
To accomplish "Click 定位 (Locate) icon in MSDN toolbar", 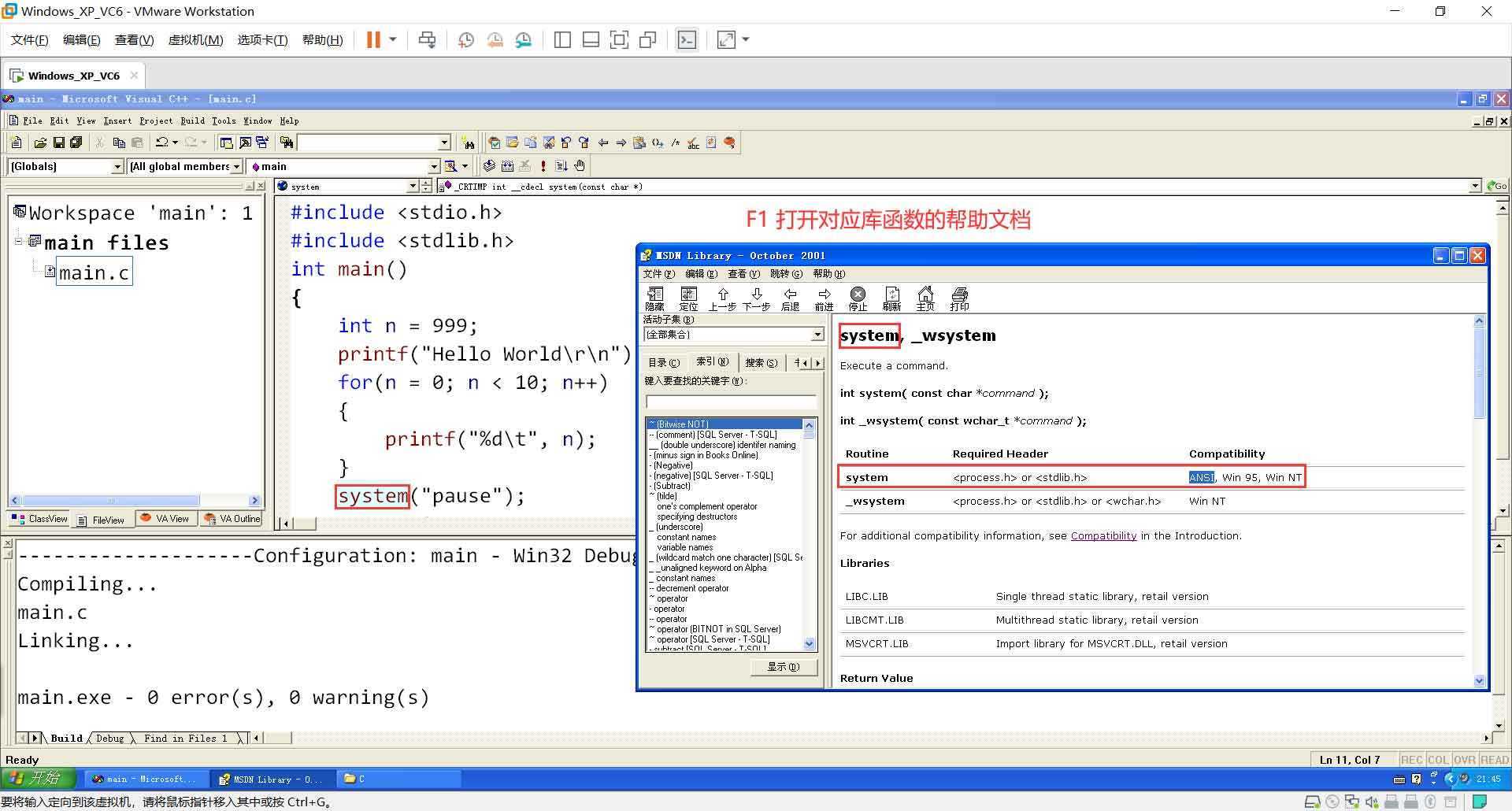I will [x=688, y=299].
